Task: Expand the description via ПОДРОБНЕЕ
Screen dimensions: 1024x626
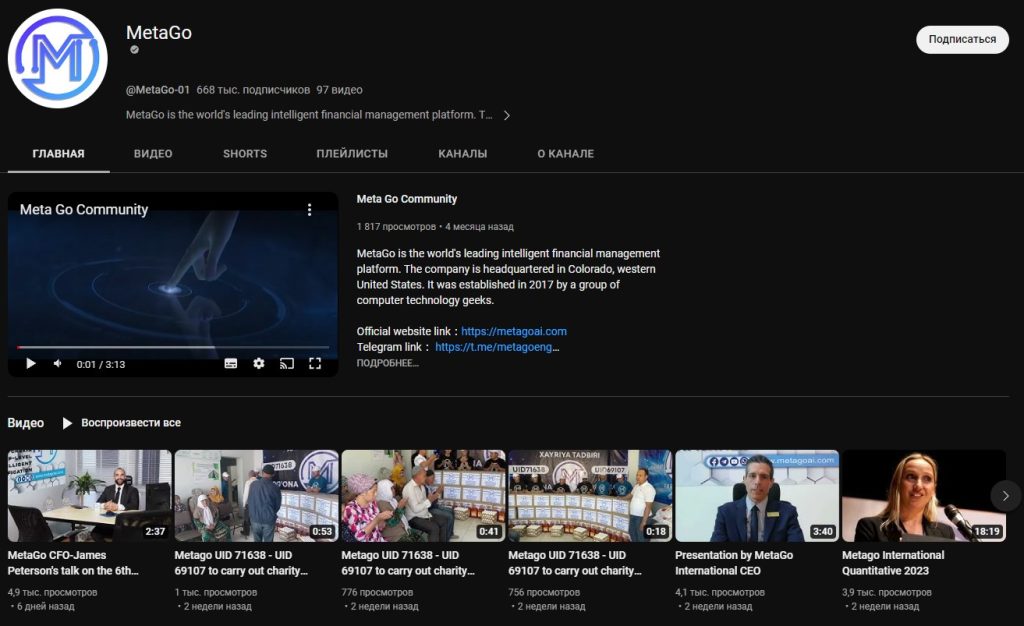Action: pos(387,363)
